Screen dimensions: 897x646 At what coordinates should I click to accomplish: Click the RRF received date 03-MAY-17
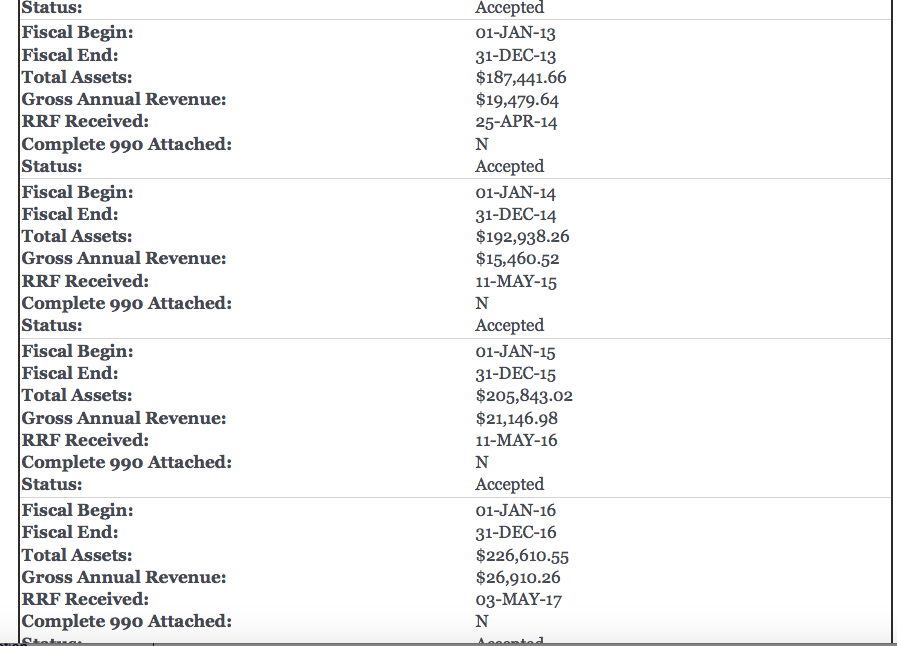point(516,599)
